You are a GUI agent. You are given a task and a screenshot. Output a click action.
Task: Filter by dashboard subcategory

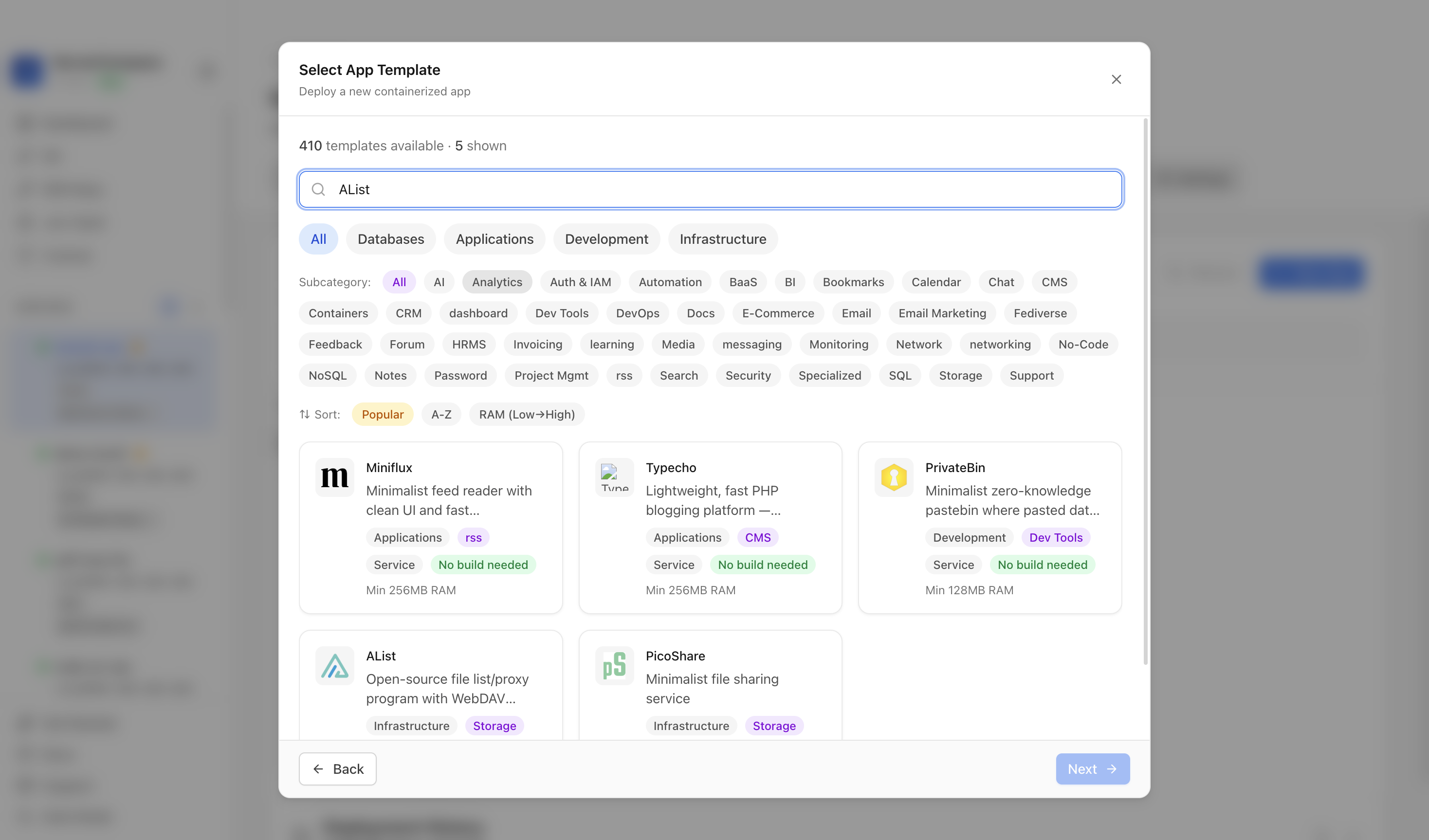[x=478, y=313]
